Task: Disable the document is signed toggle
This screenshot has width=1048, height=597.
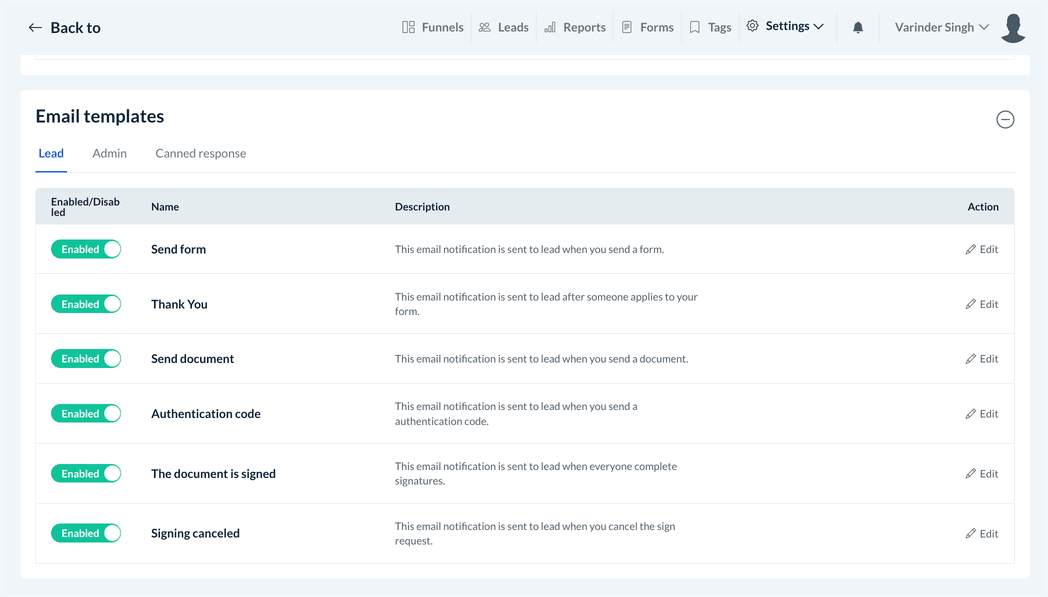Action: [86, 473]
